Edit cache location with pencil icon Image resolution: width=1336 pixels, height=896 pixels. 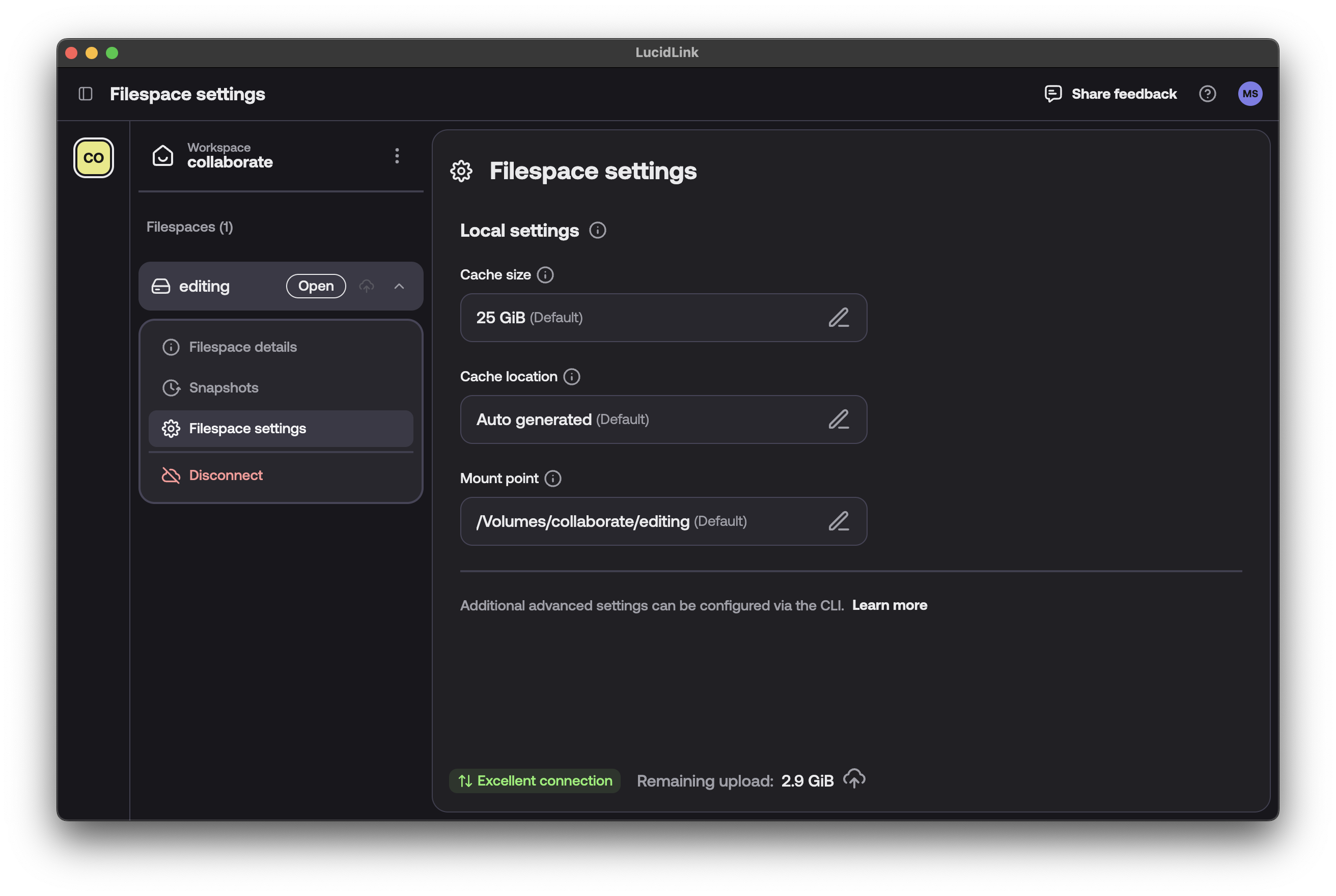tap(838, 419)
